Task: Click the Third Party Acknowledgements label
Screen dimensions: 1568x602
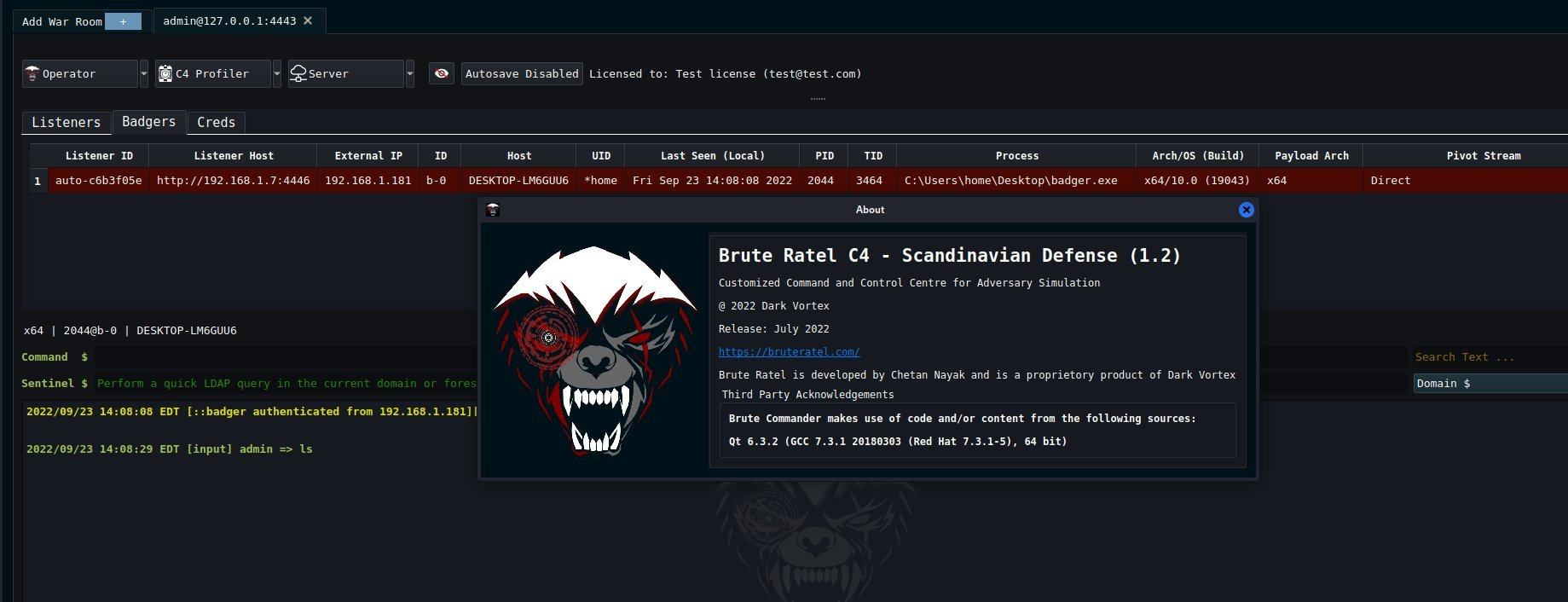Action: (x=807, y=394)
